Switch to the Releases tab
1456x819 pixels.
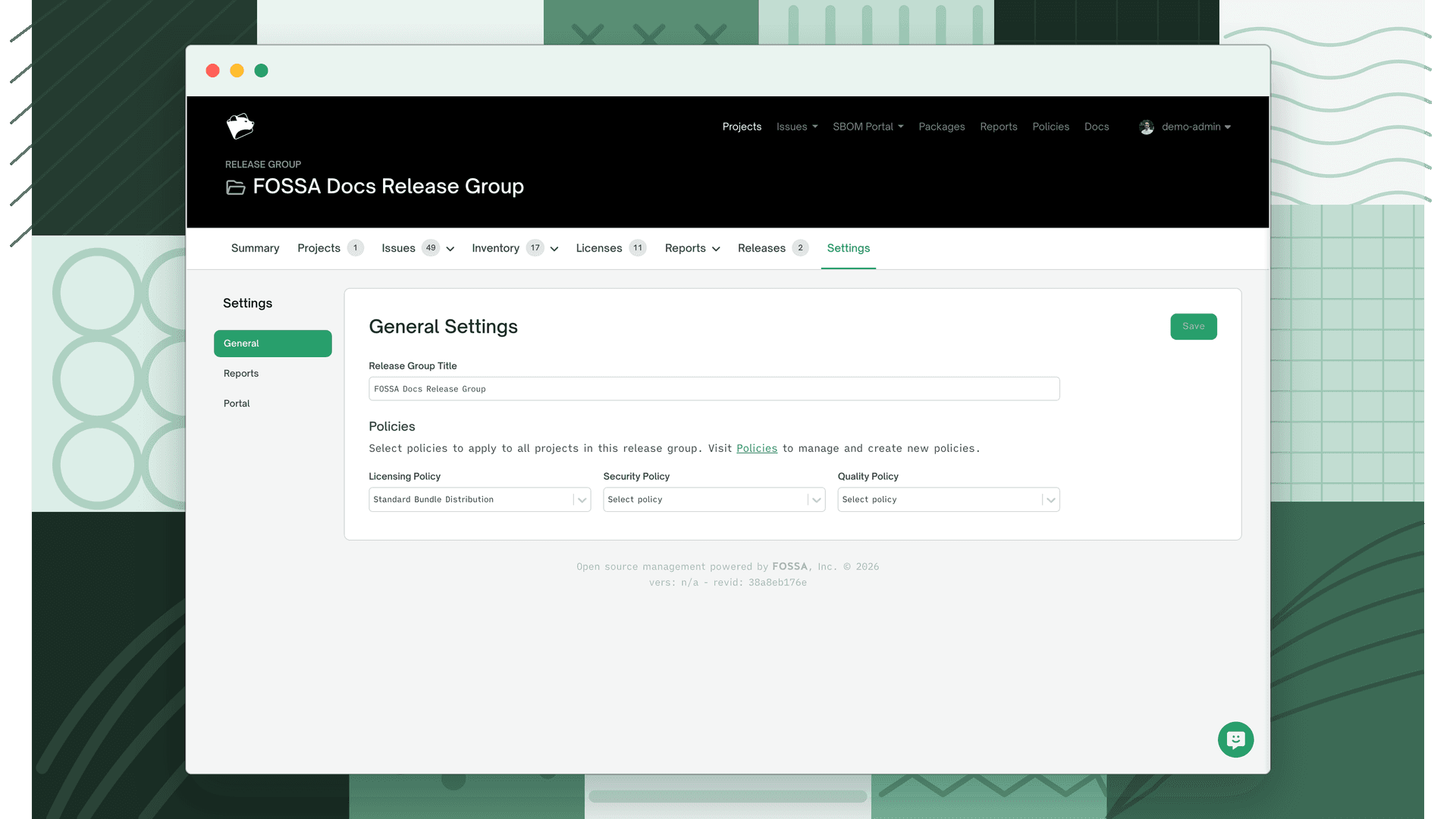click(x=761, y=248)
